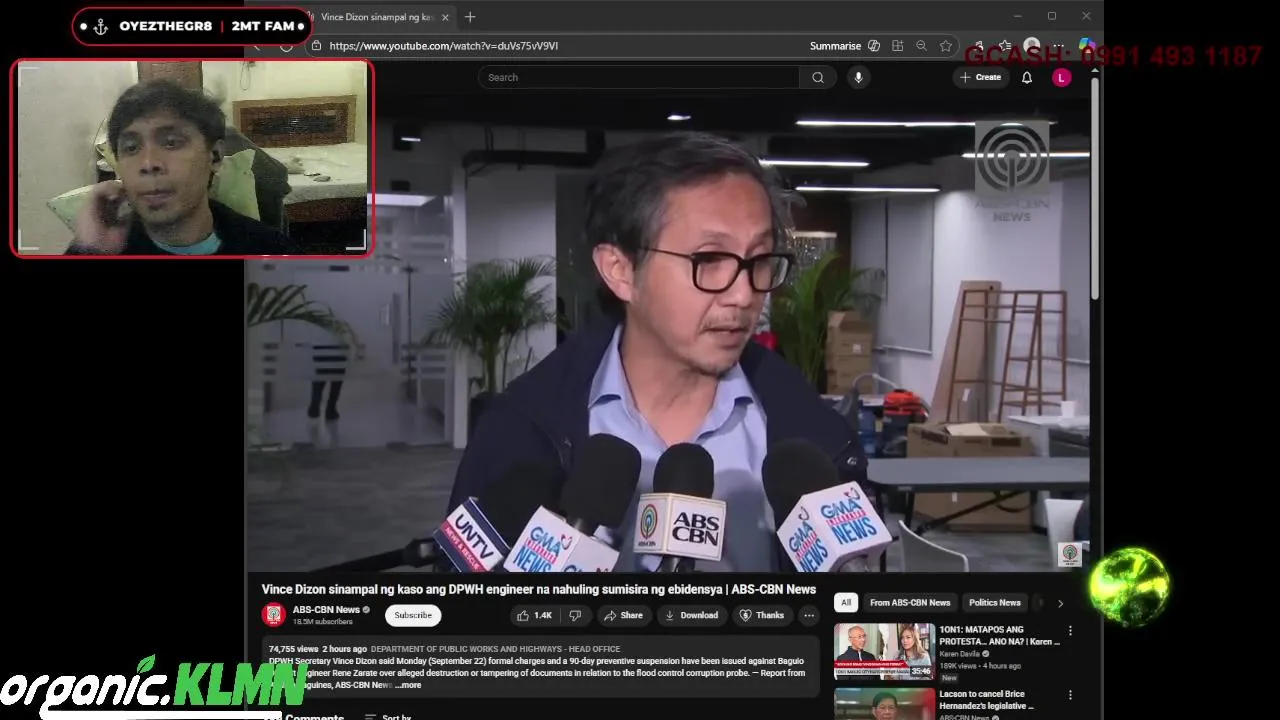Viewport: 1280px width, 720px height.
Task: Like the video showing 1.4K likes
Action: (535, 615)
